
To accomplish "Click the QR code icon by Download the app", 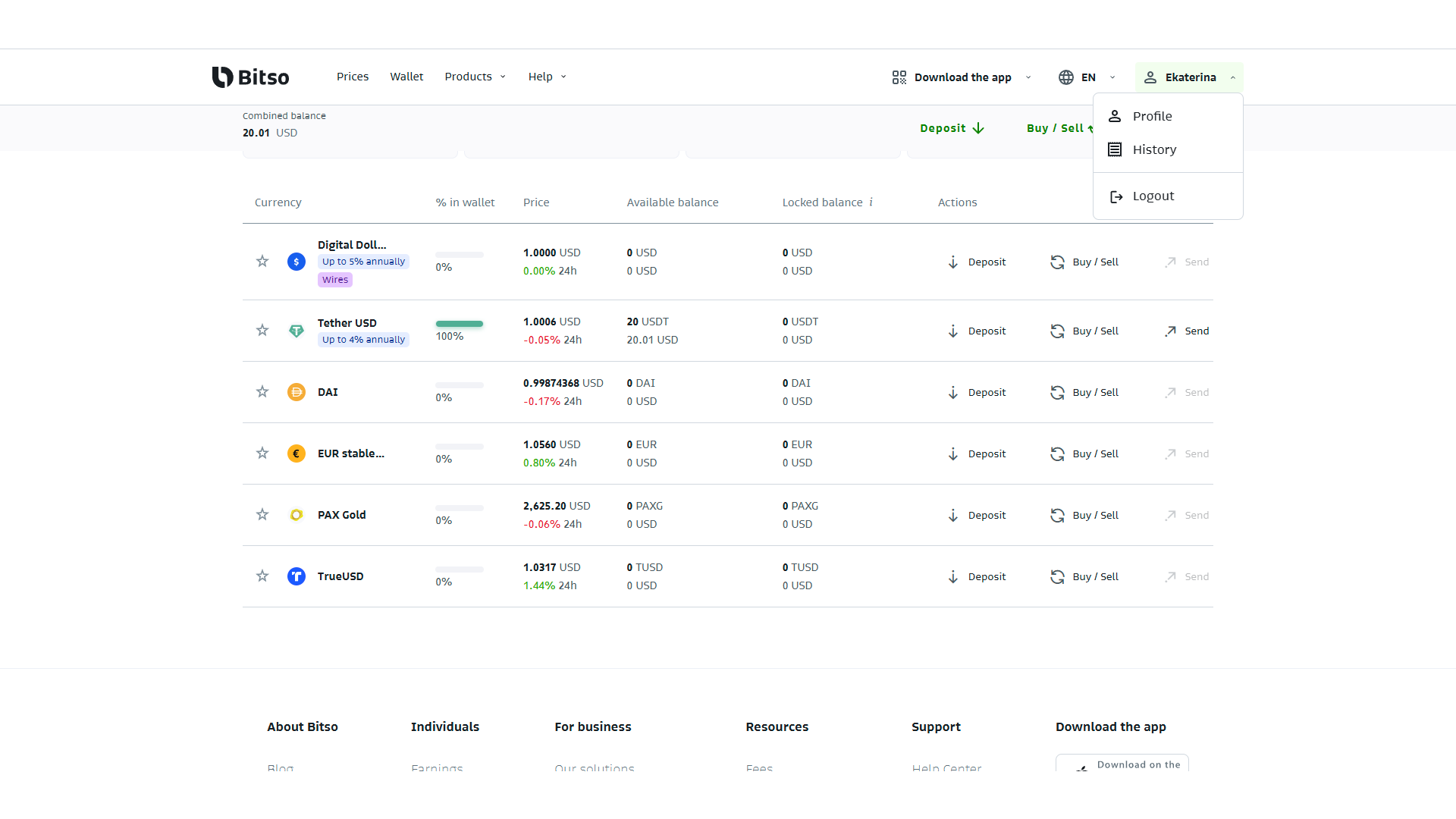I will point(899,77).
